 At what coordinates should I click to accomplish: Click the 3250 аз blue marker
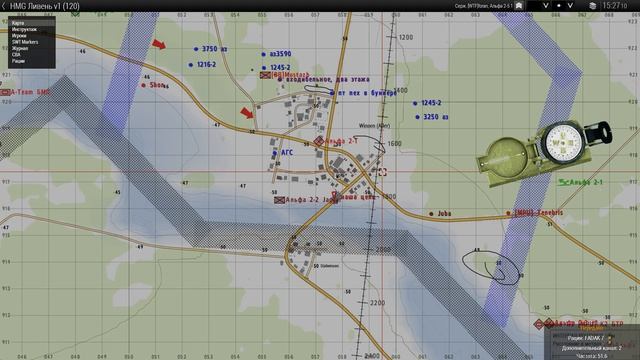pos(417,117)
